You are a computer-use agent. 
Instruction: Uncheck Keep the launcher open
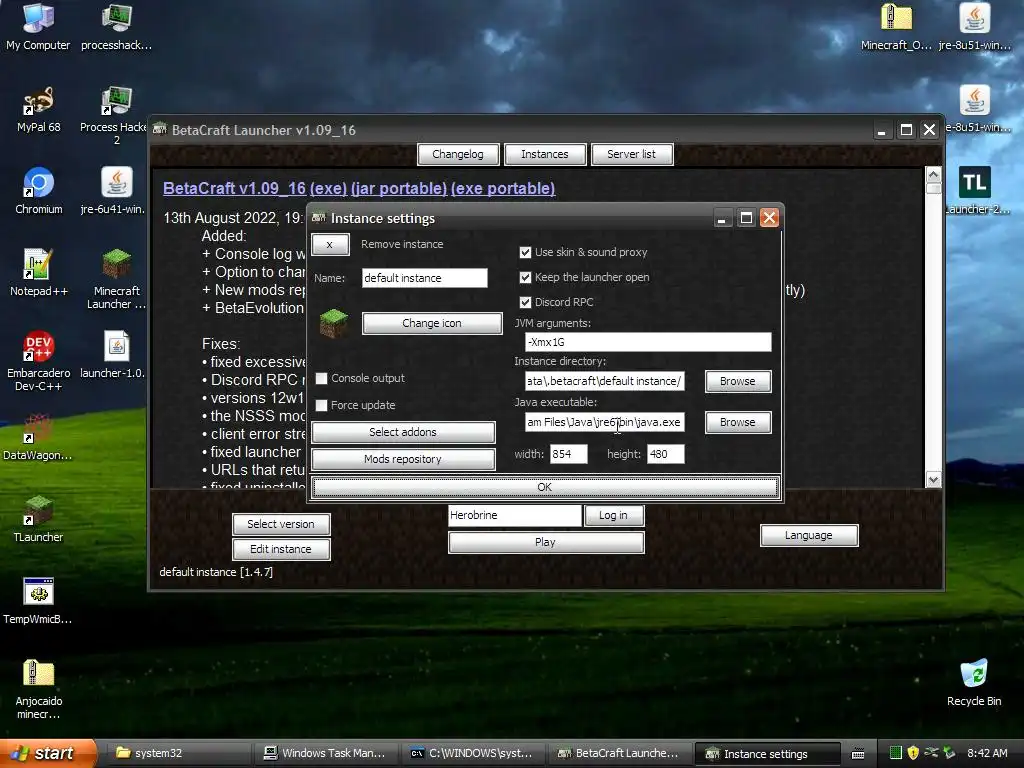(525, 277)
